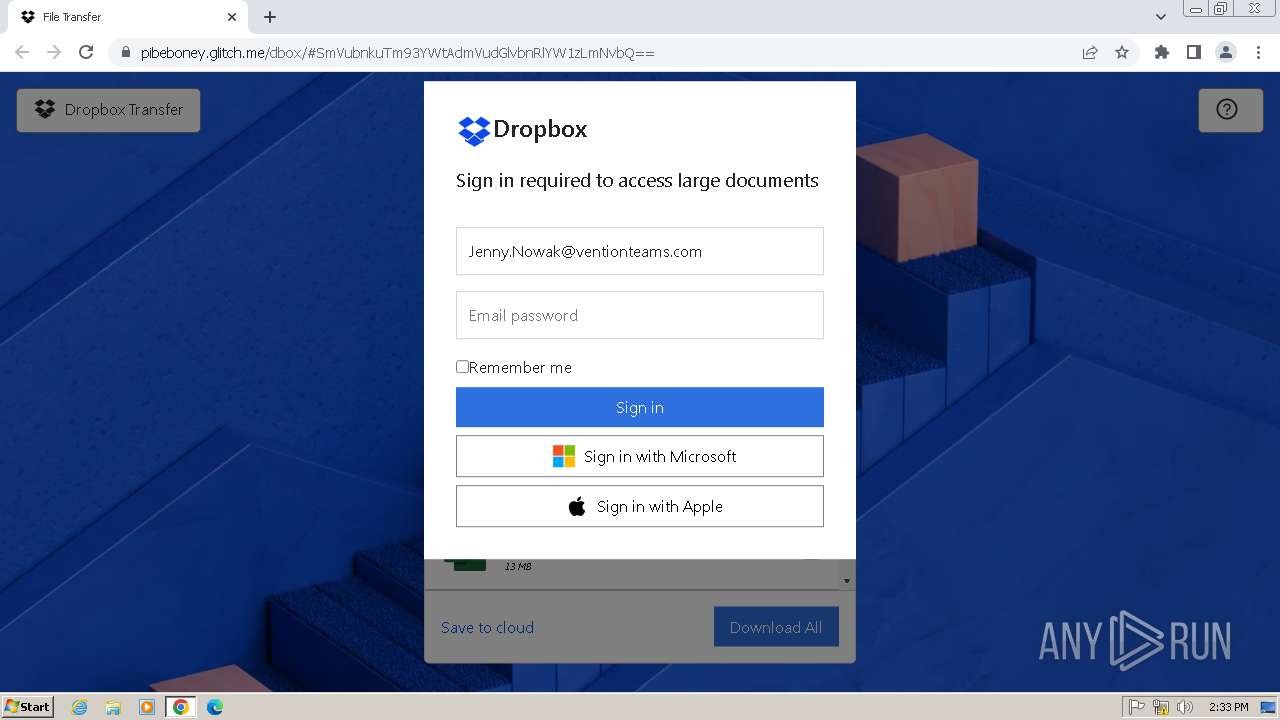Open Windows Media Player from taskbar
The width and height of the screenshot is (1280, 720).
pos(147,707)
